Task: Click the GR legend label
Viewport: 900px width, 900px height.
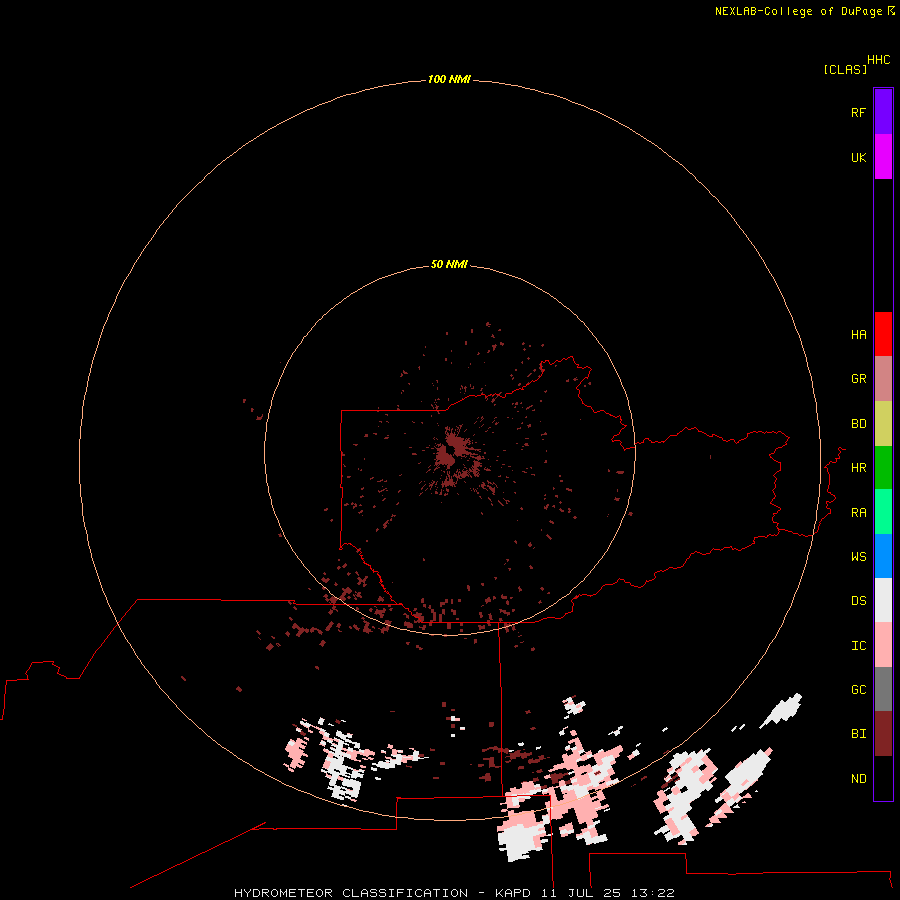Action: coord(858,379)
